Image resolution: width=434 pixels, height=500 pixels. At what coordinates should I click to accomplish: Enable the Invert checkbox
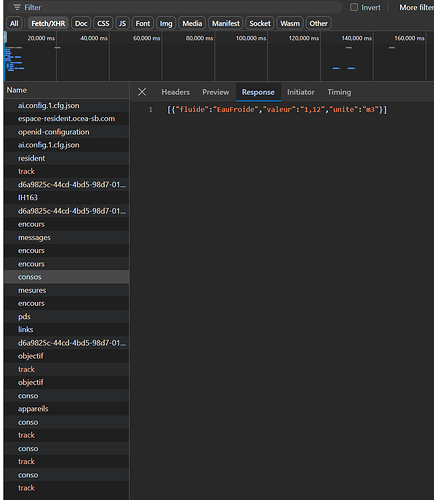tap(354, 7)
